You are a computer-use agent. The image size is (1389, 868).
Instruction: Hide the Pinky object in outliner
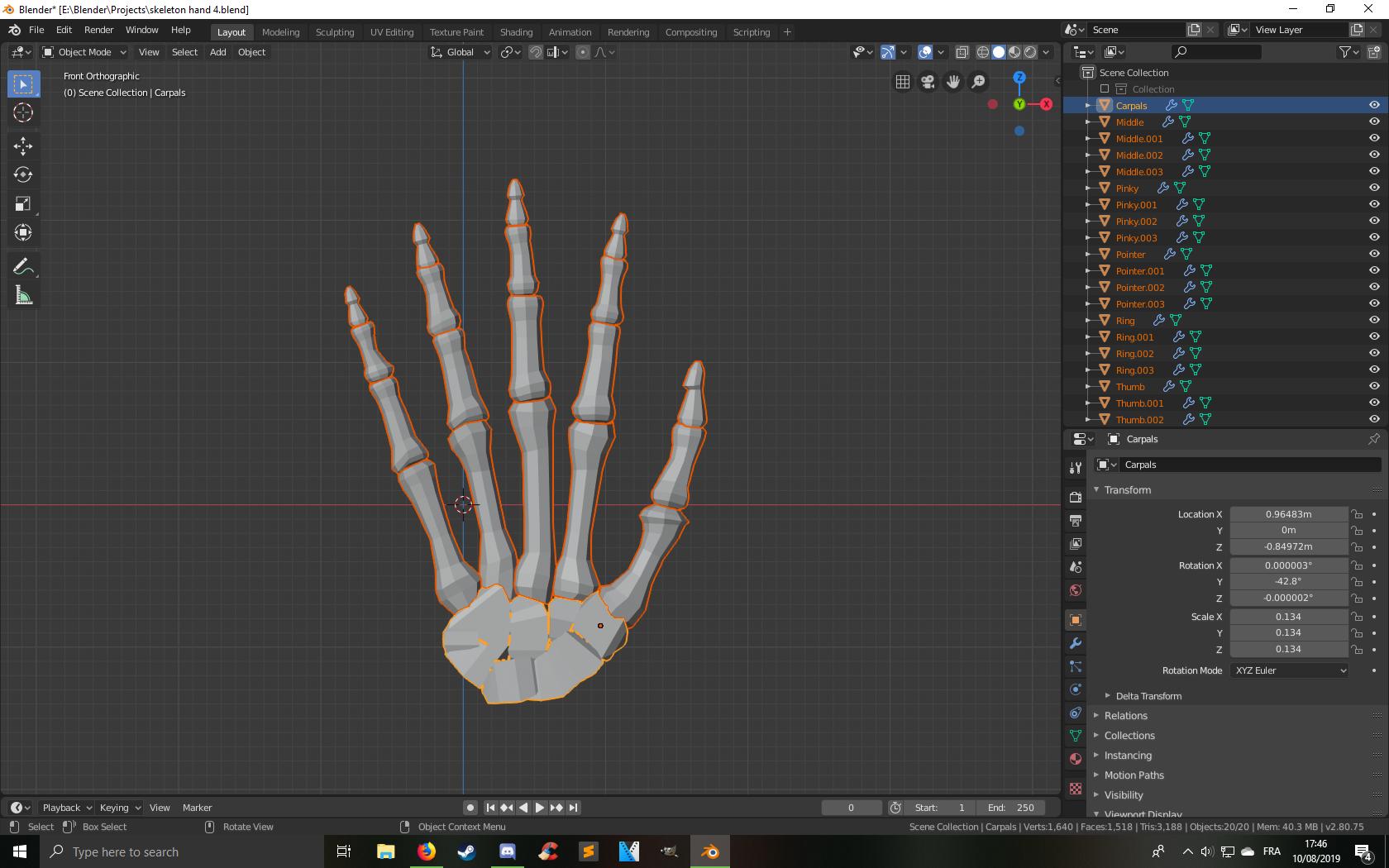[1374, 188]
